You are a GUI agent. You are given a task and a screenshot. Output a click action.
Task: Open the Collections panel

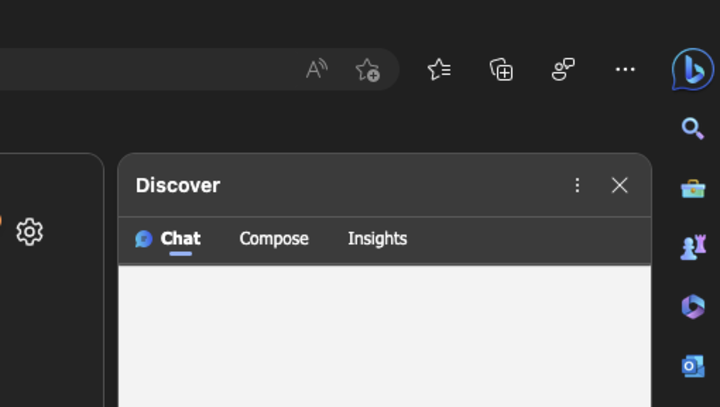501,69
